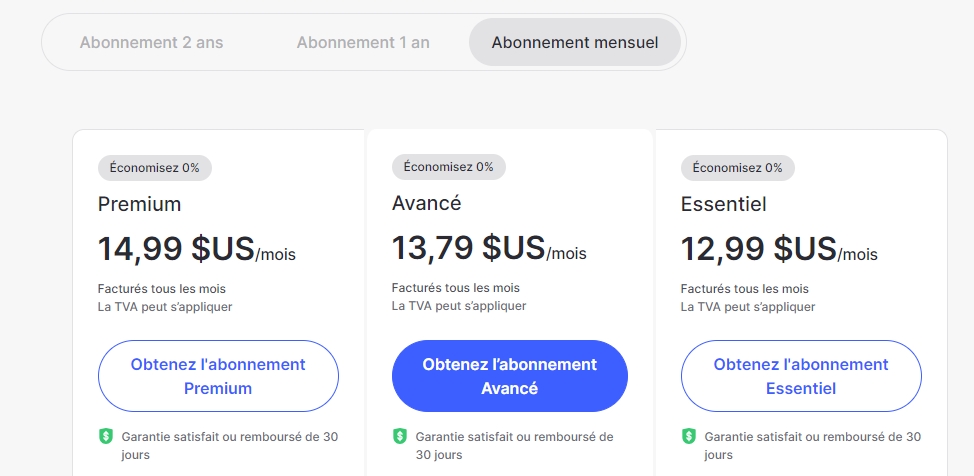Click "La TVA peut s'appliquer" on Essentiel card
This screenshot has width=974, height=476.
(748, 307)
